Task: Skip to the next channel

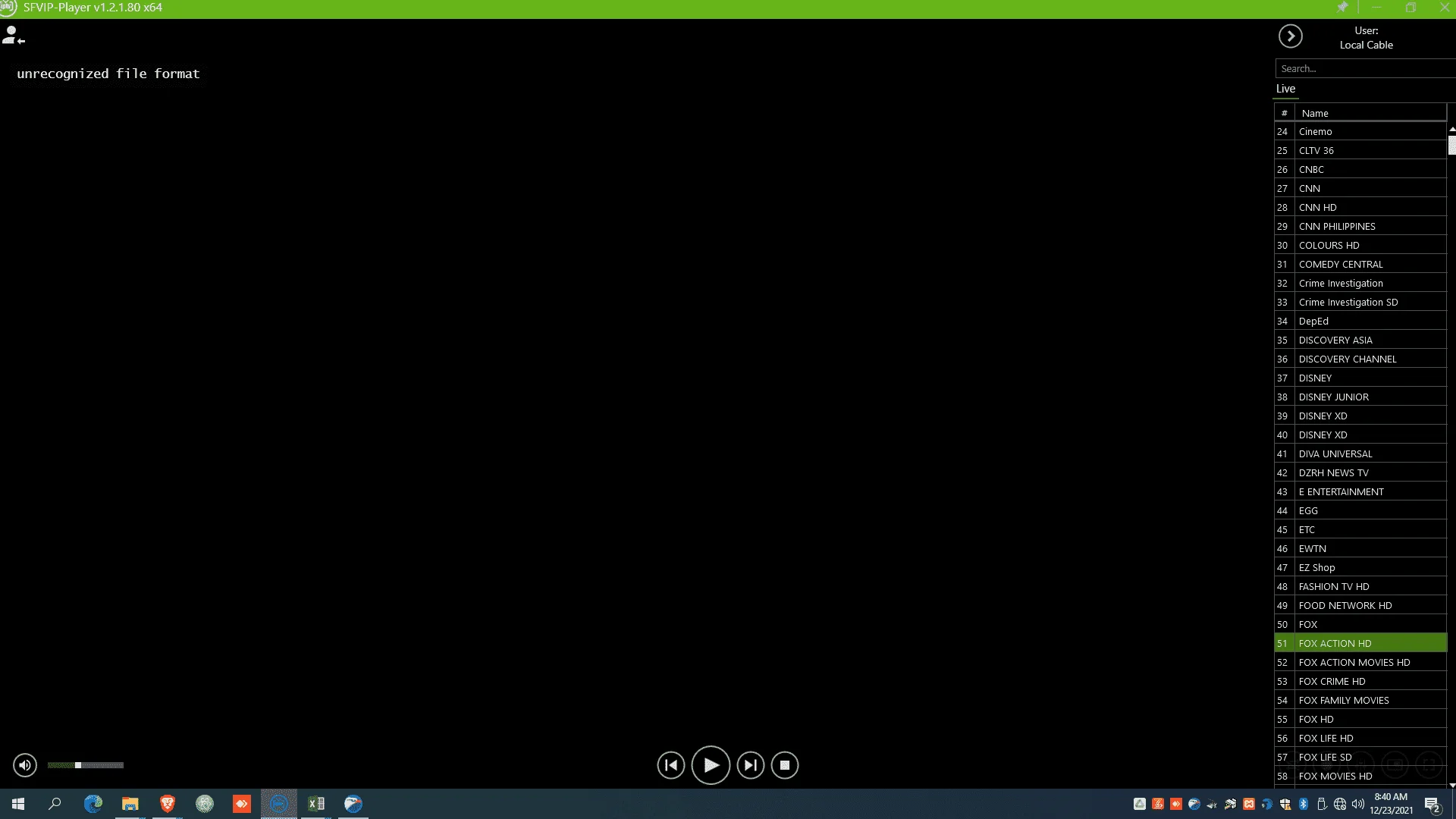Action: point(751,765)
